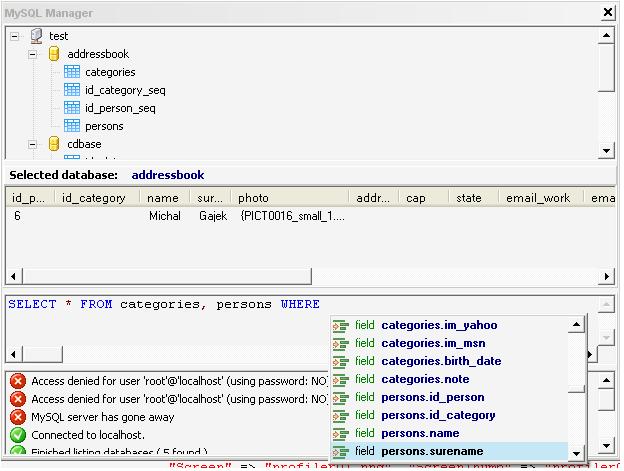Sort by the photo column header
624x471 pixels.
pyautogui.click(x=290, y=198)
